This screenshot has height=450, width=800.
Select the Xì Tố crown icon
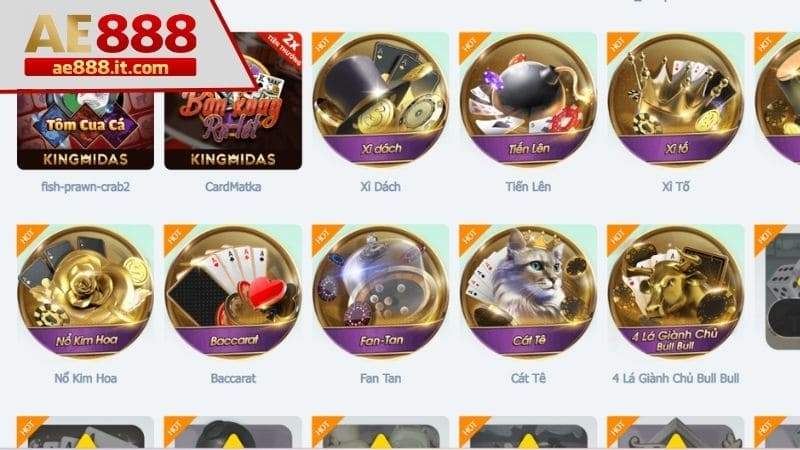click(x=676, y=100)
